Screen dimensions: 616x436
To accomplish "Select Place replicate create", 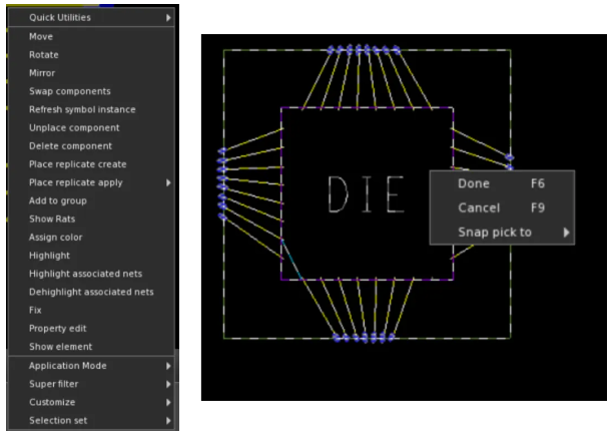I will point(91,164).
